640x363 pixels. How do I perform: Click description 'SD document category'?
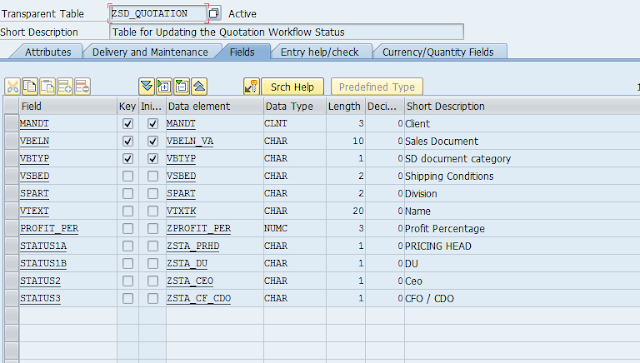click(x=458, y=158)
